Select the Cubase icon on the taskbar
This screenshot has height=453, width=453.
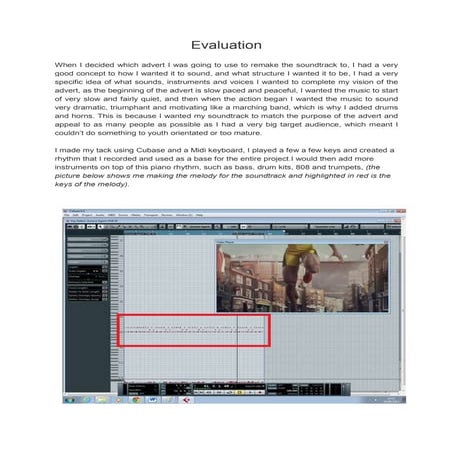(x=186, y=400)
